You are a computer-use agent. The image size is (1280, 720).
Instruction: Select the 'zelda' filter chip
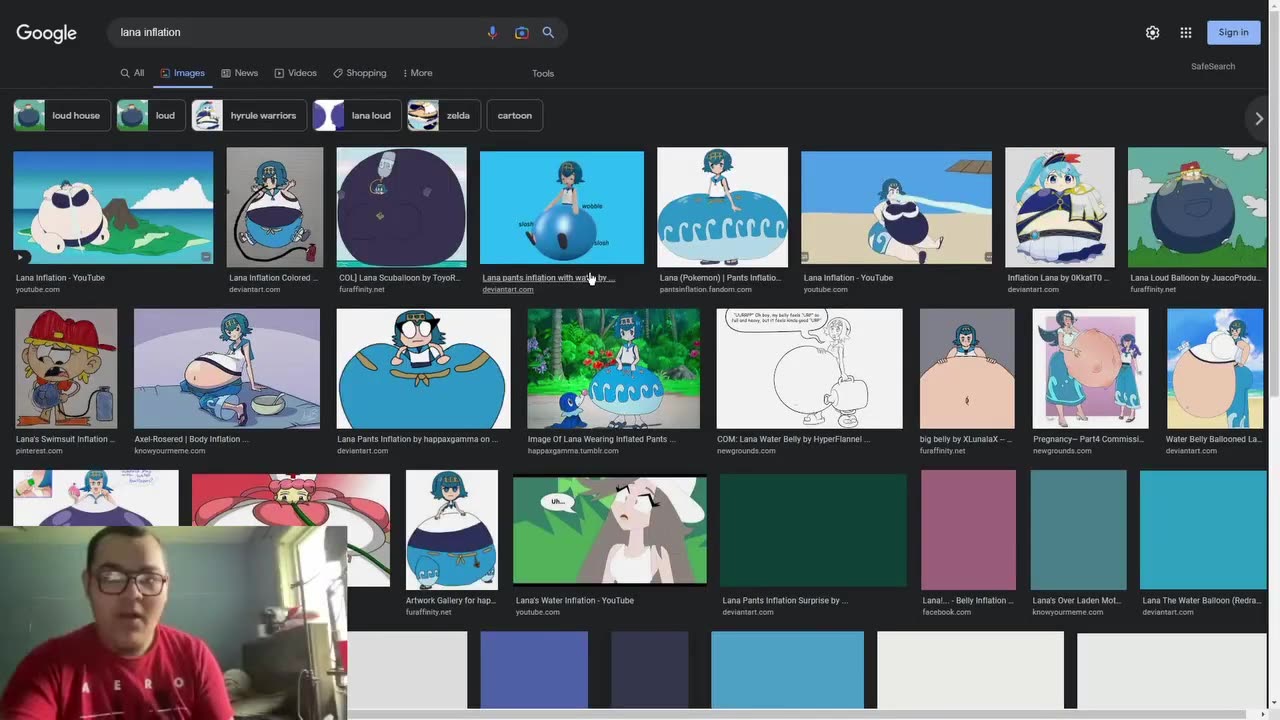[x=444, y=115]
